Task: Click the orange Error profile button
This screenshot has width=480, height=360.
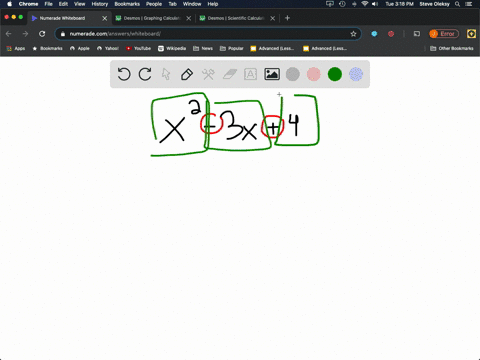Action: point(444,34)
